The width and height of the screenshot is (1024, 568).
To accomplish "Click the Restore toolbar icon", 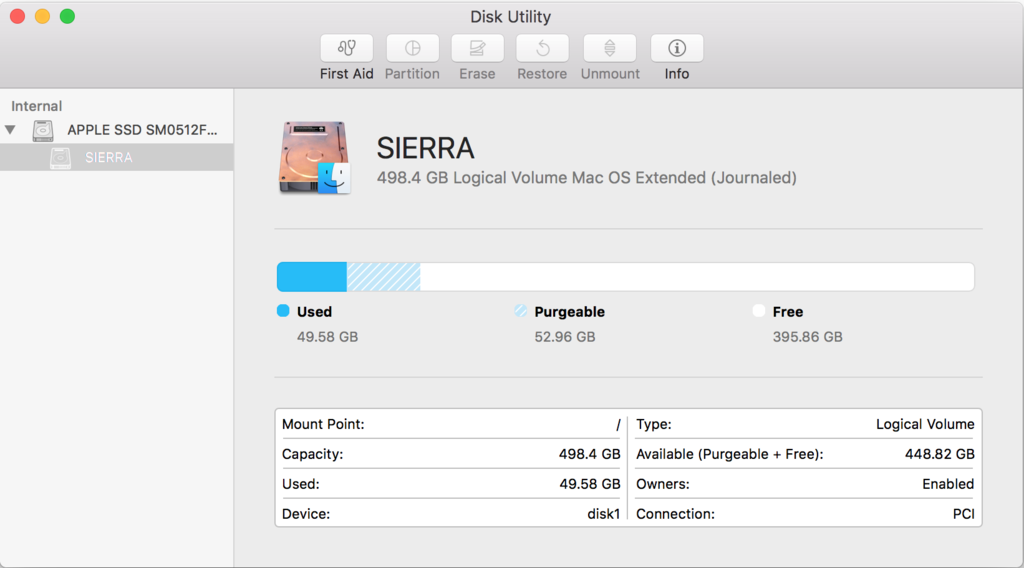I will pos(542,48).
